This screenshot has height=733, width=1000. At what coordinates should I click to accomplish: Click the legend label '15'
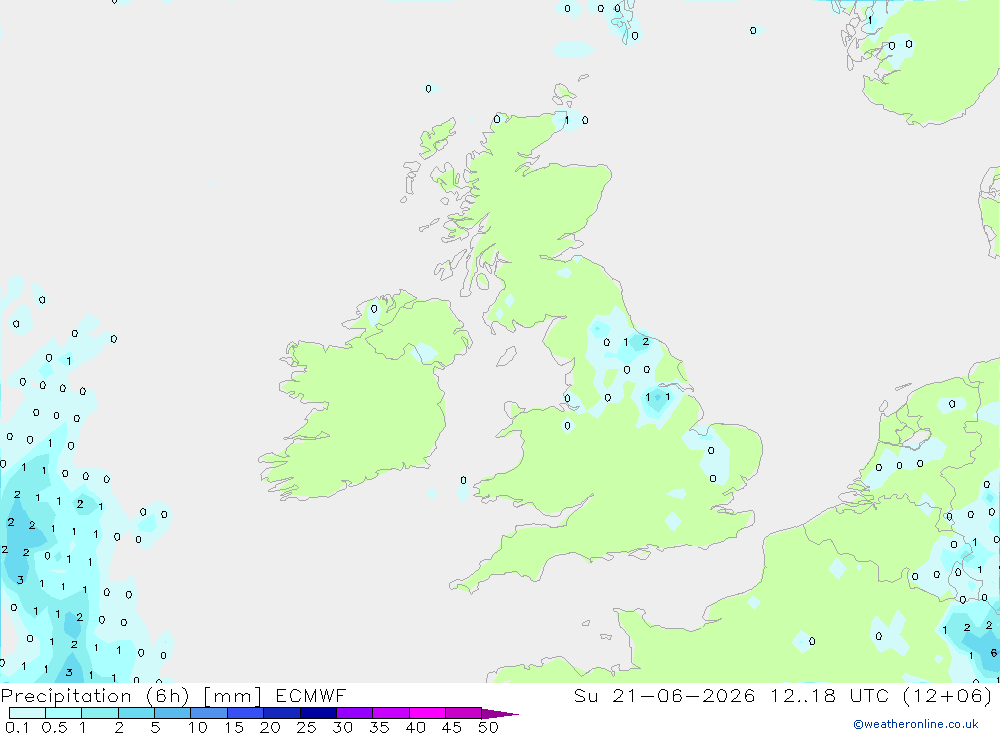click(234, 727)
